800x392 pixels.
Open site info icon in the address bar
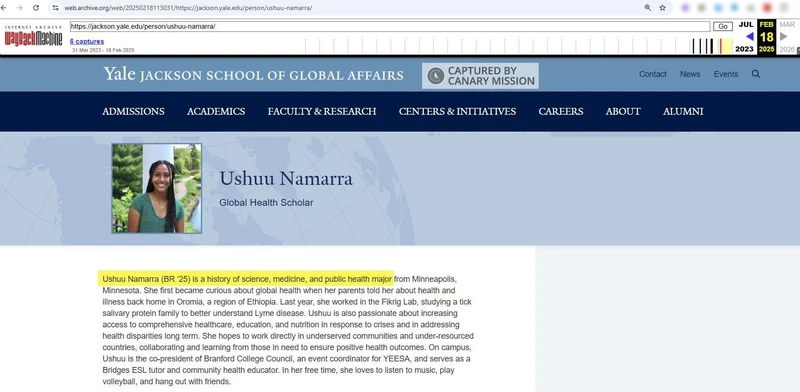click(55, 8)
